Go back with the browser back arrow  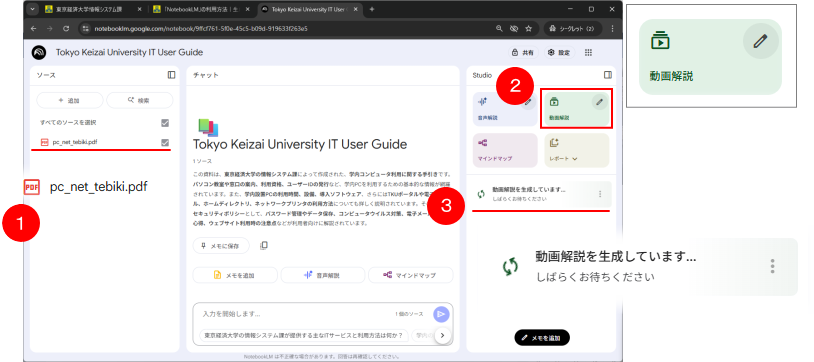[x=34, y=29]
